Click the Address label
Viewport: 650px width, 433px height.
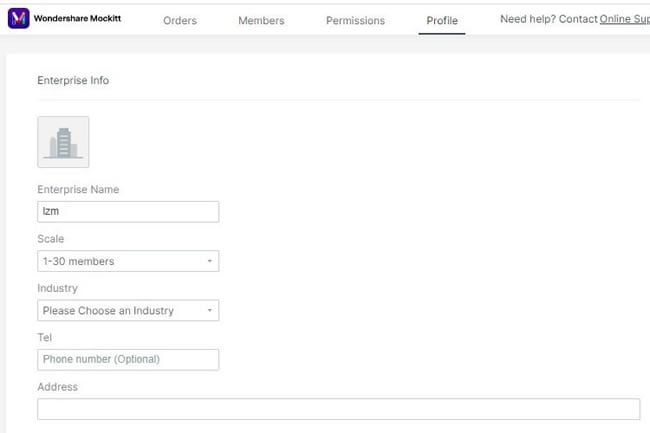click(57, 387)
